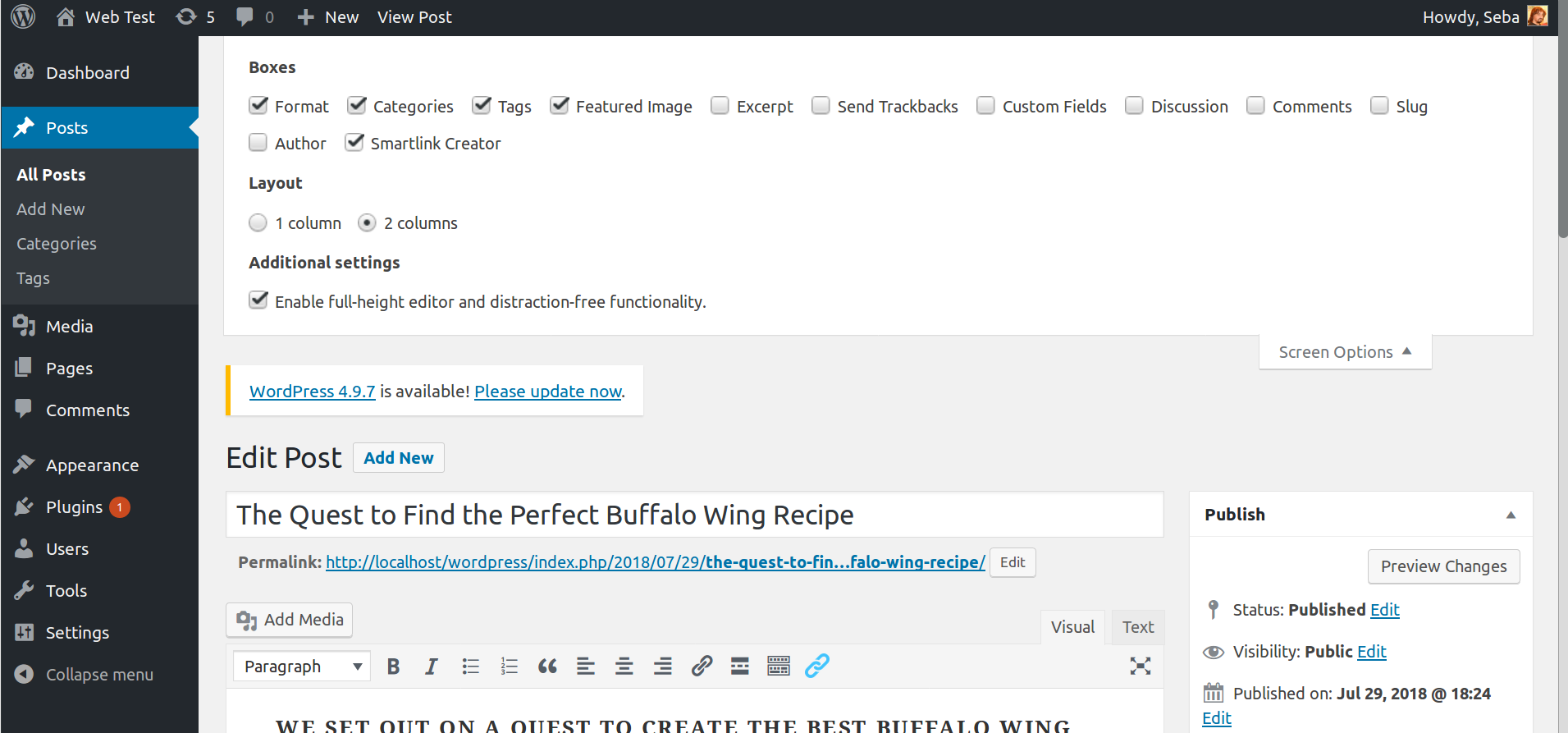Click Please update now link
This screenshot has width=1568, height=733.
coord(548,392)
